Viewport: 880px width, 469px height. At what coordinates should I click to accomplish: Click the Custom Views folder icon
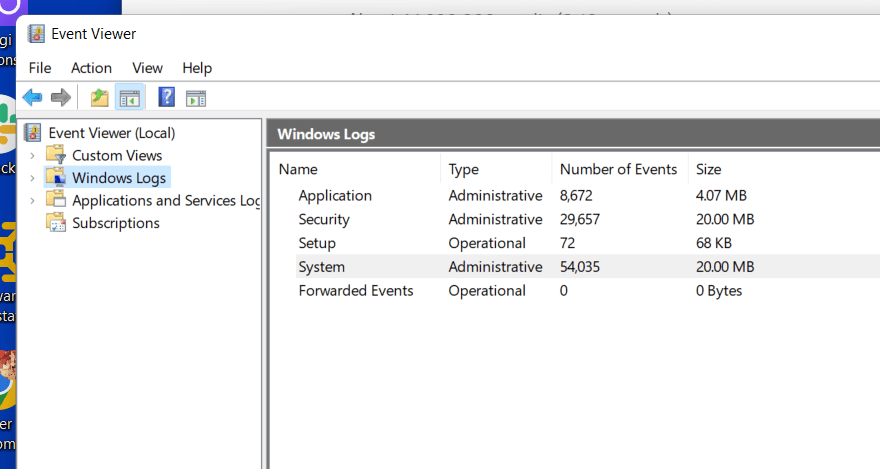click(x=56, y=154)
